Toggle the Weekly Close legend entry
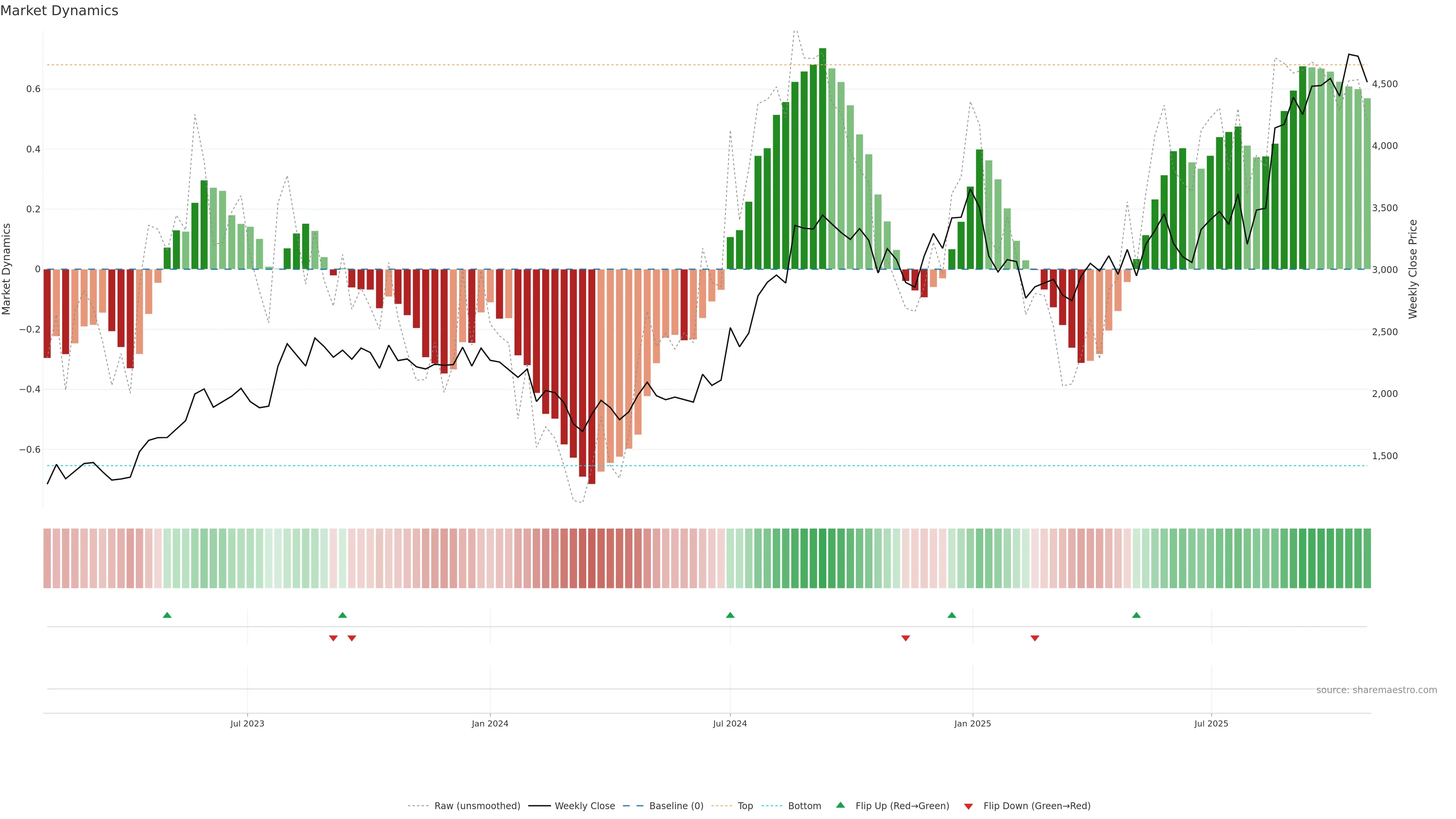Screen dimensions: 1456x819 click(x=584, y=805)
